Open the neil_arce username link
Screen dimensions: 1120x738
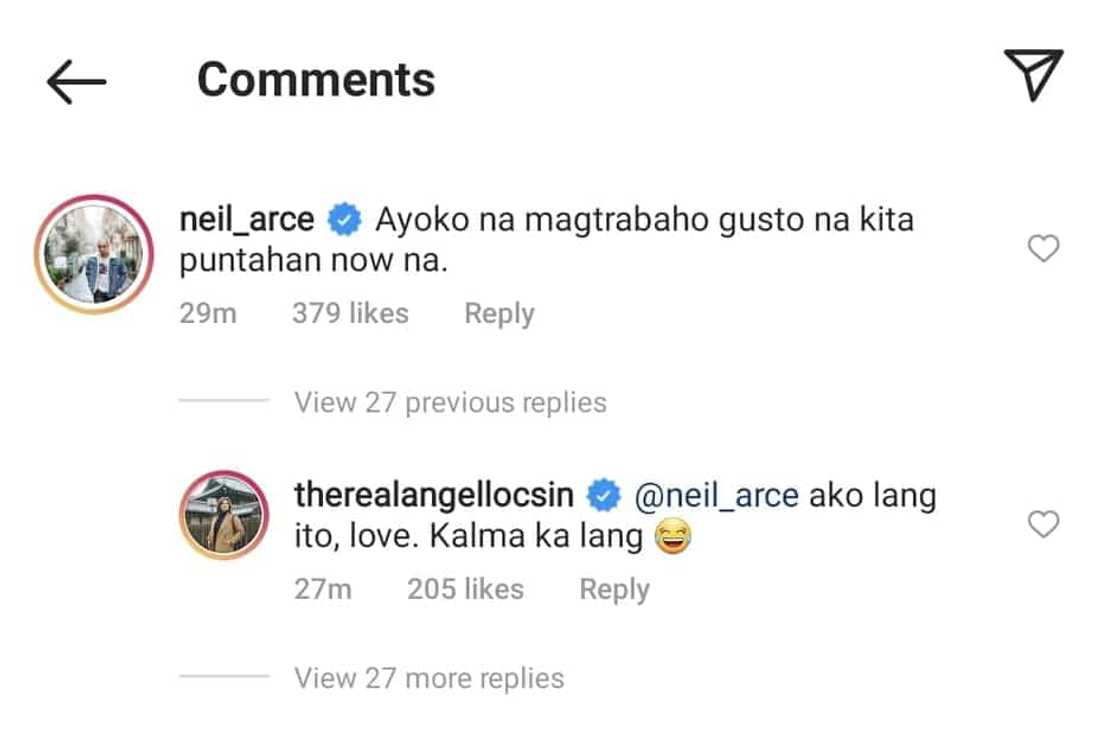point(246,219)
